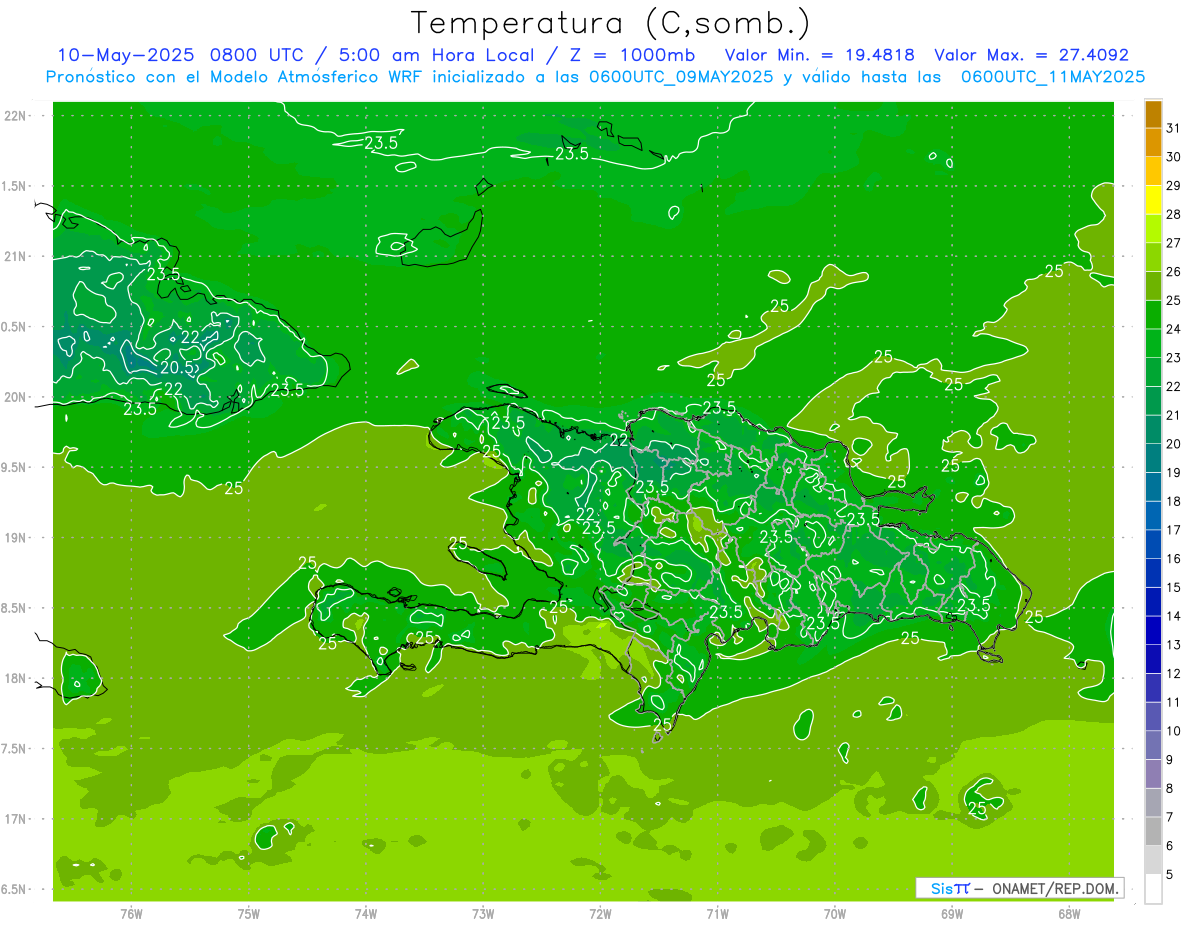The image size is (1200, 927).
Task: Pick the yellow swatch between 28 and 29
Action: 1154,200
